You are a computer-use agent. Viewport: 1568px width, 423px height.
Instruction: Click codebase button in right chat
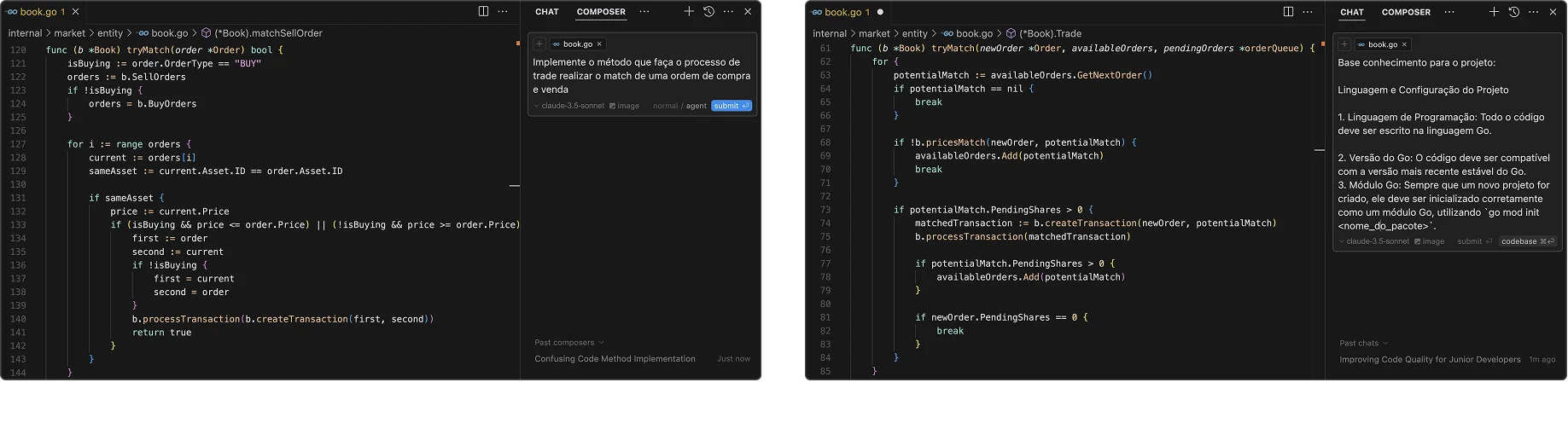(x=1528, y=241)
